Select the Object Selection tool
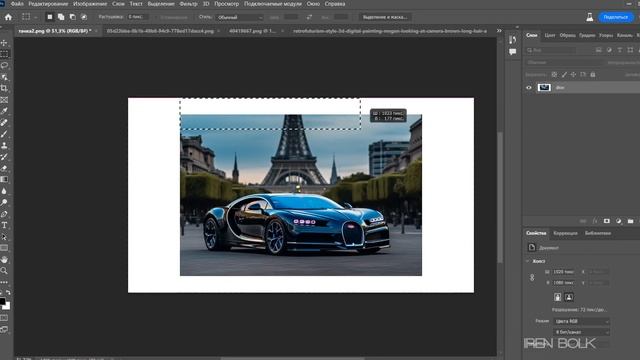 (x=4, y=77)
